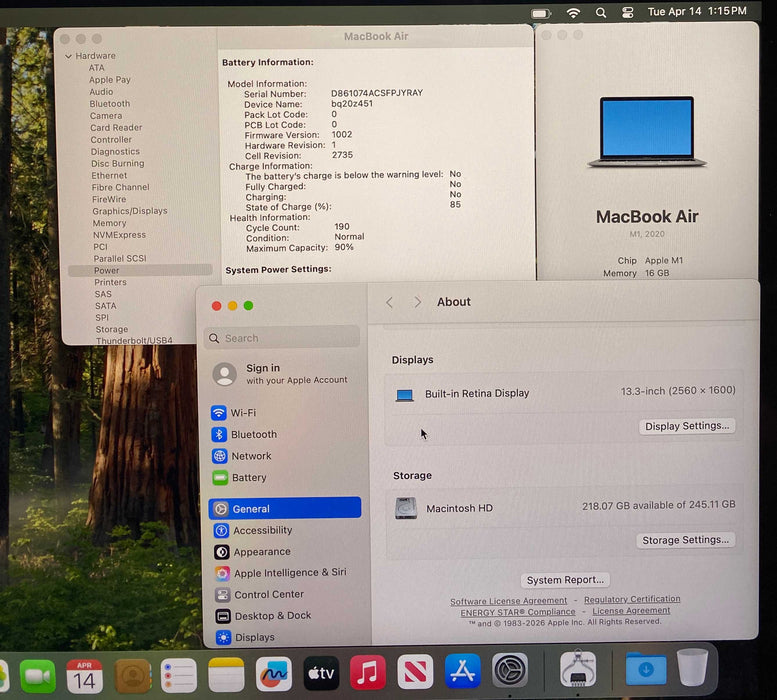Select Printers in System Information
777x700 pixels.
click(111, 282)
